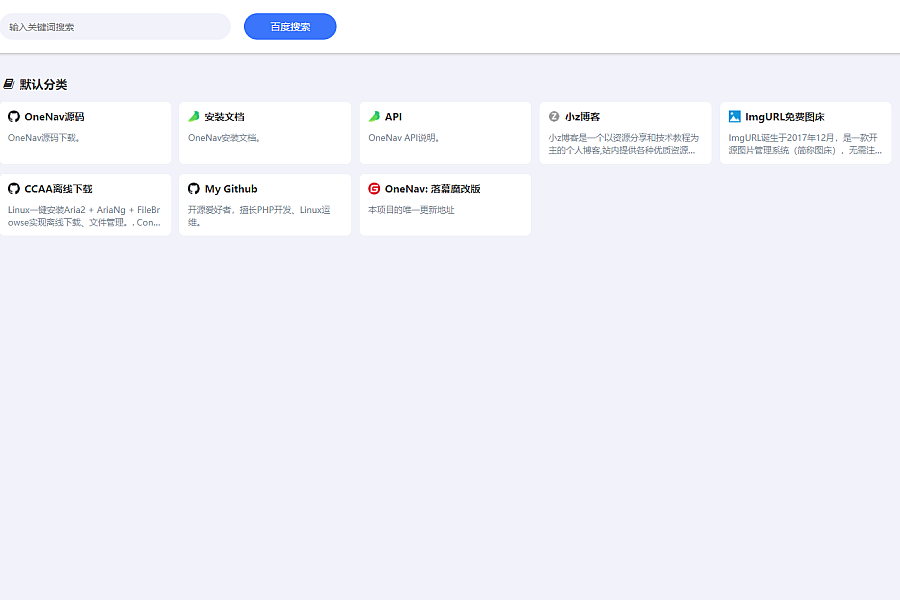Open the OneNav: 落幕魔改版 link title
900x600 pixels.
432,188
